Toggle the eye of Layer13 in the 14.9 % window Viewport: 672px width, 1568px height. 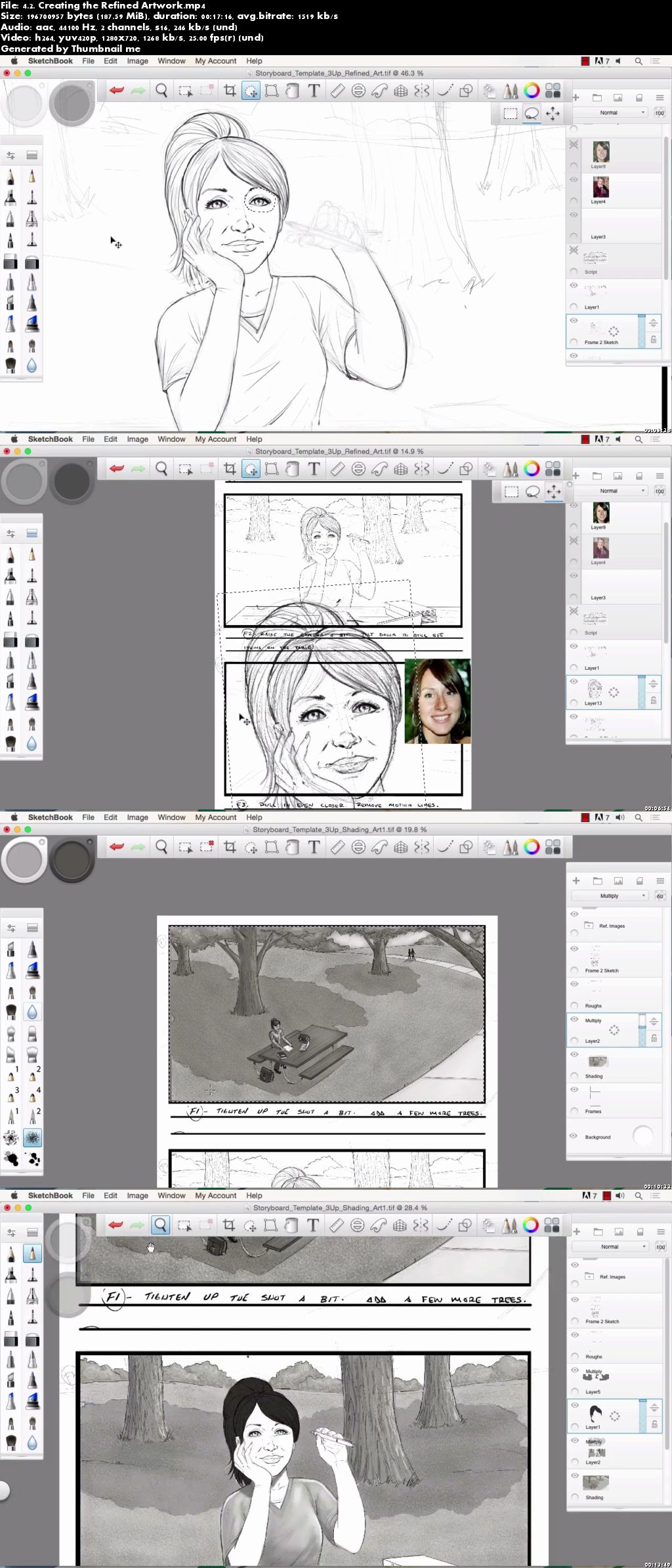574,682
